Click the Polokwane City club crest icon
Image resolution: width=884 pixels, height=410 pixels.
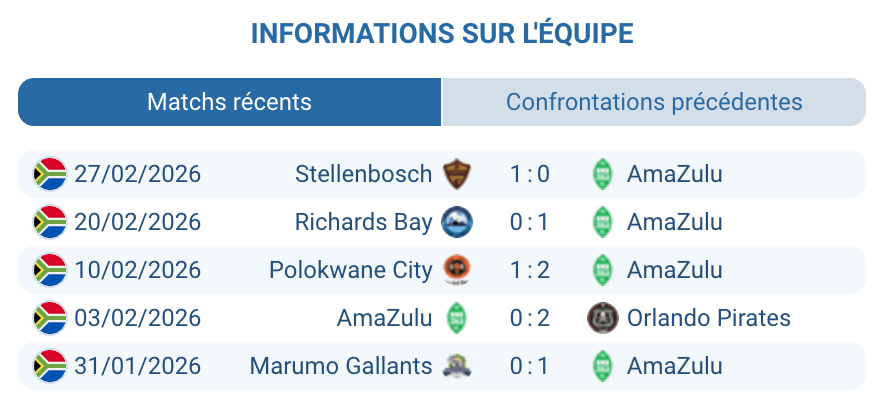click(x=457, y=270)
